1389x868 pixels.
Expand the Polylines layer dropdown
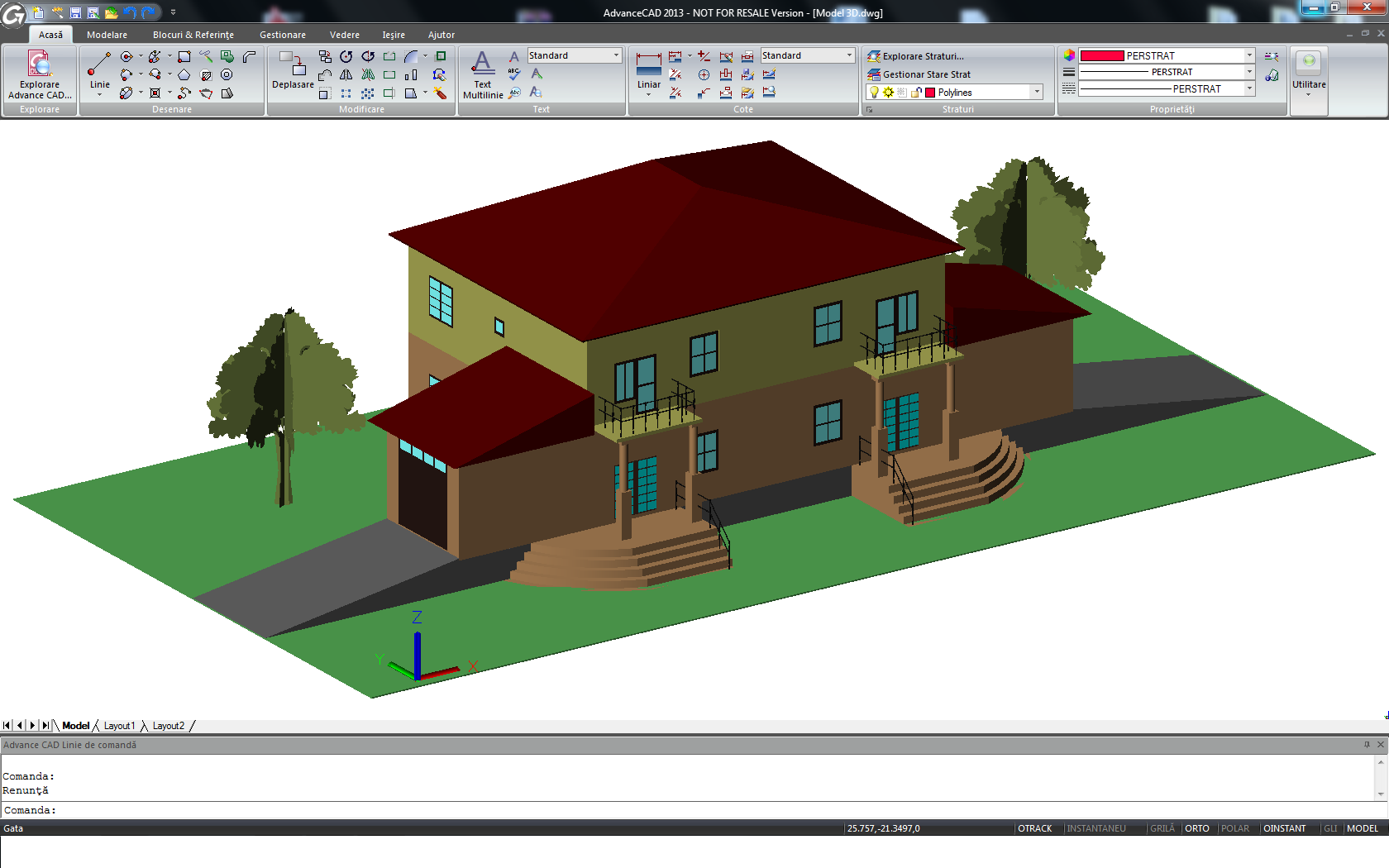[x=1037, y=93]
